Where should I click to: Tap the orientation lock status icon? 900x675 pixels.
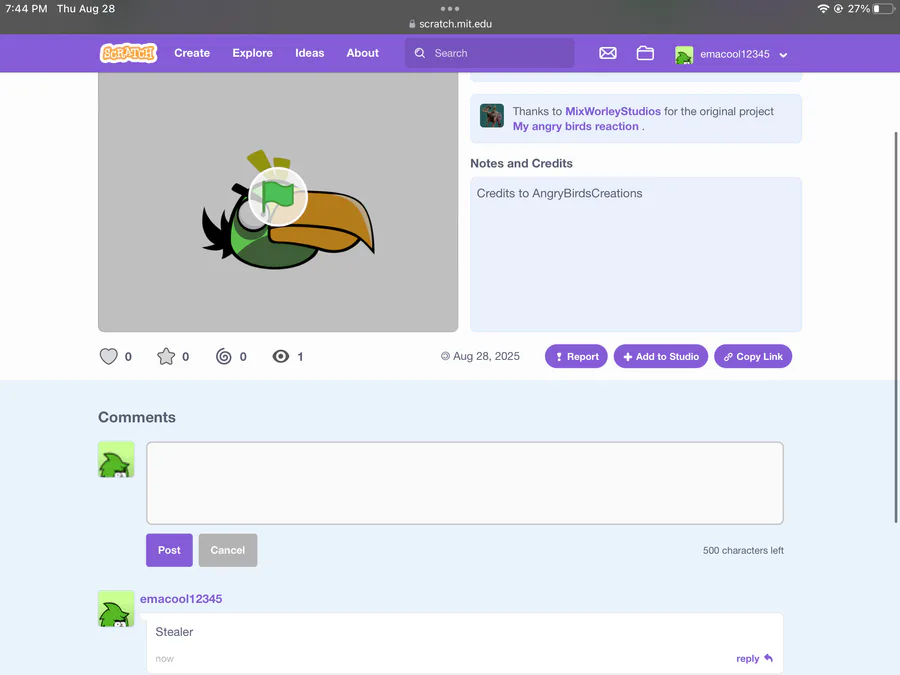click(838, 9)
